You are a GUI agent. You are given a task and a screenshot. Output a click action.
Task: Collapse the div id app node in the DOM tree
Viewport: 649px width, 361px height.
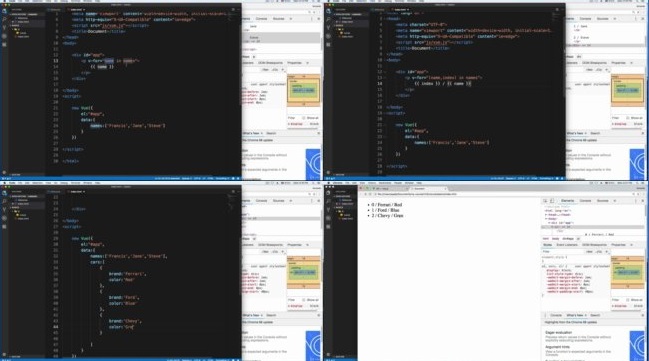point(549,223)
